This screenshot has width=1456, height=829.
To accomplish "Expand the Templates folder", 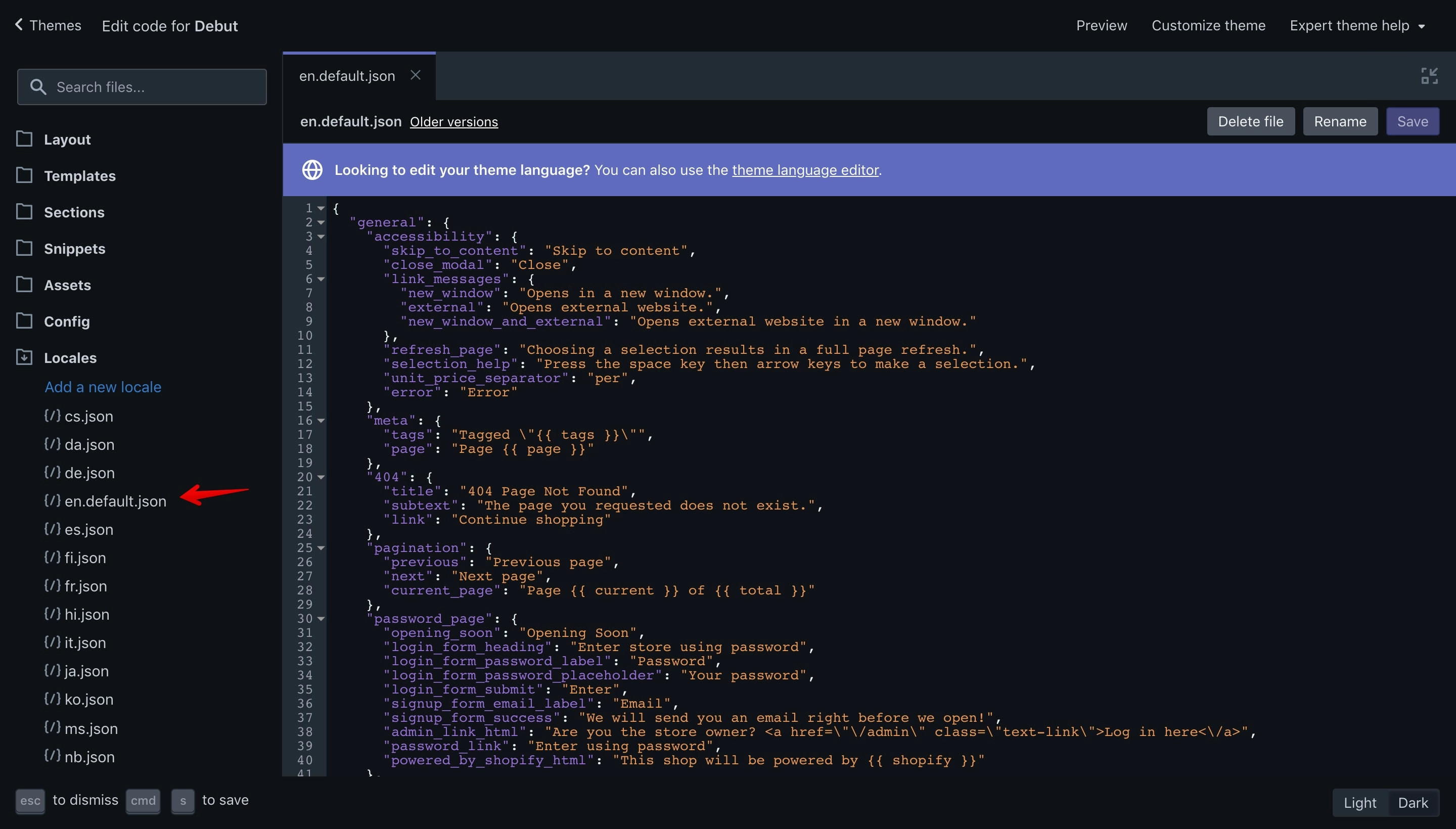I will [x=80, y=176].
